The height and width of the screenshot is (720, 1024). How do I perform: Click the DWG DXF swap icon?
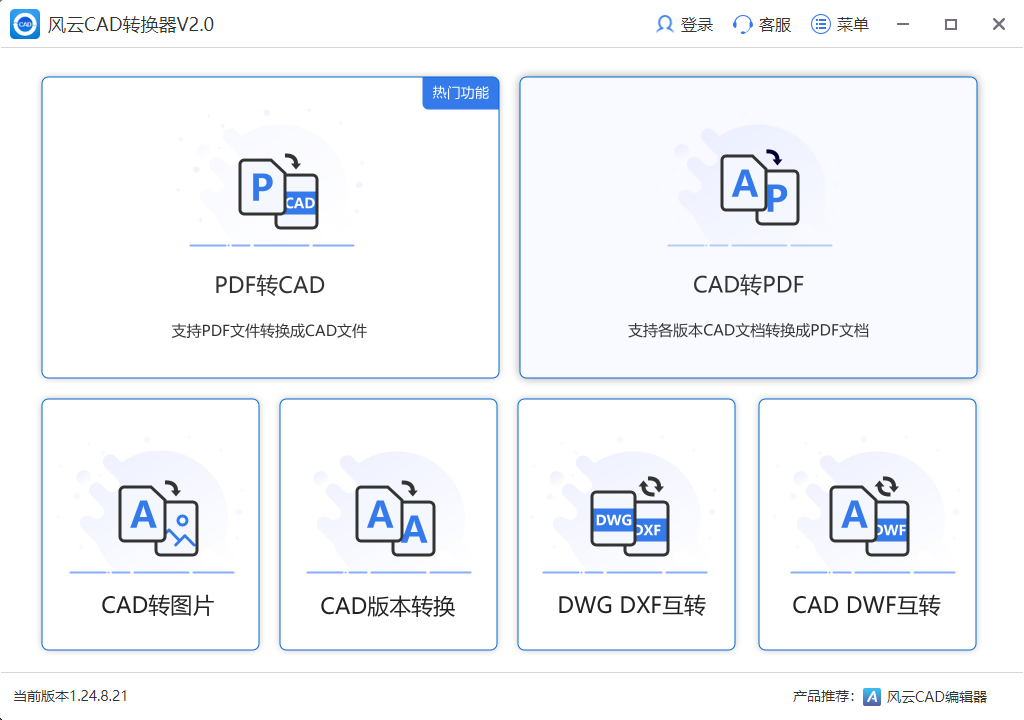click(x=630, y=516)
